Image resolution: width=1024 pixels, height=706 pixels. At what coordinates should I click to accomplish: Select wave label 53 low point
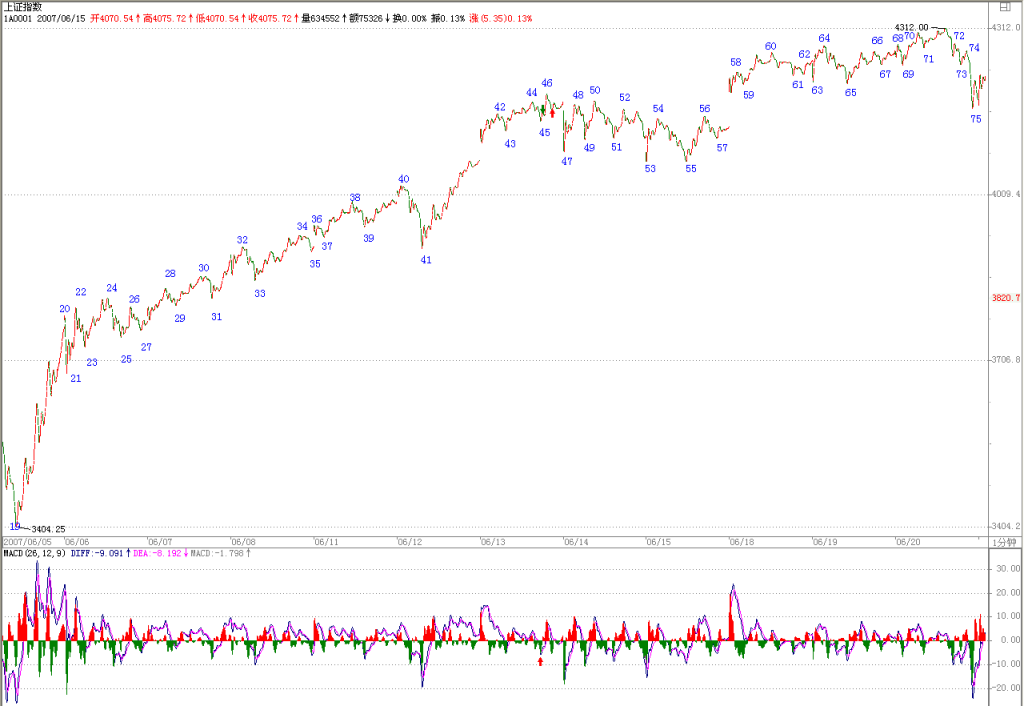click(x=650, y=168)
